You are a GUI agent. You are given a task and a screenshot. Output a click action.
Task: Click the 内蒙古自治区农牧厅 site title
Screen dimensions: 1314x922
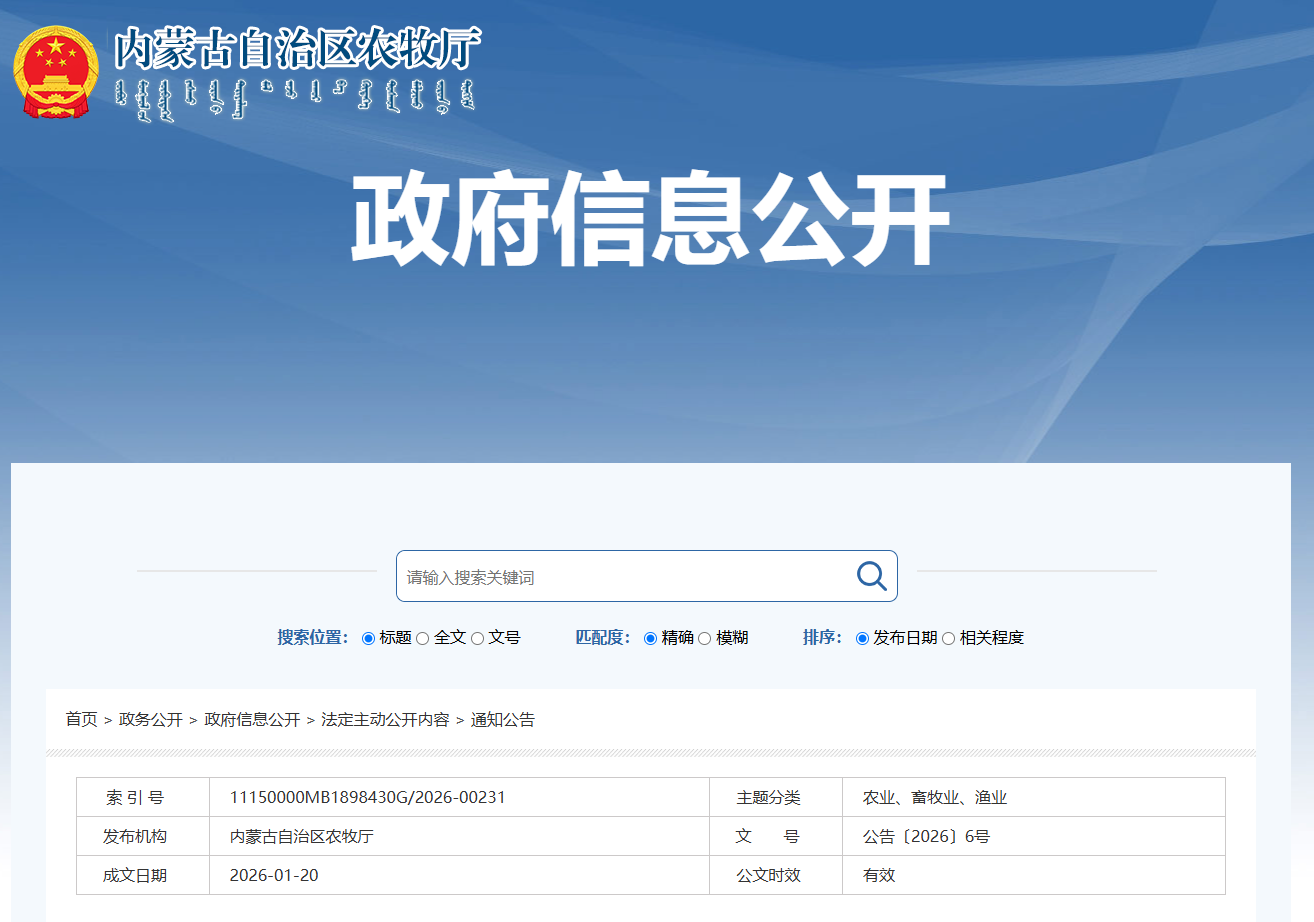297,47
